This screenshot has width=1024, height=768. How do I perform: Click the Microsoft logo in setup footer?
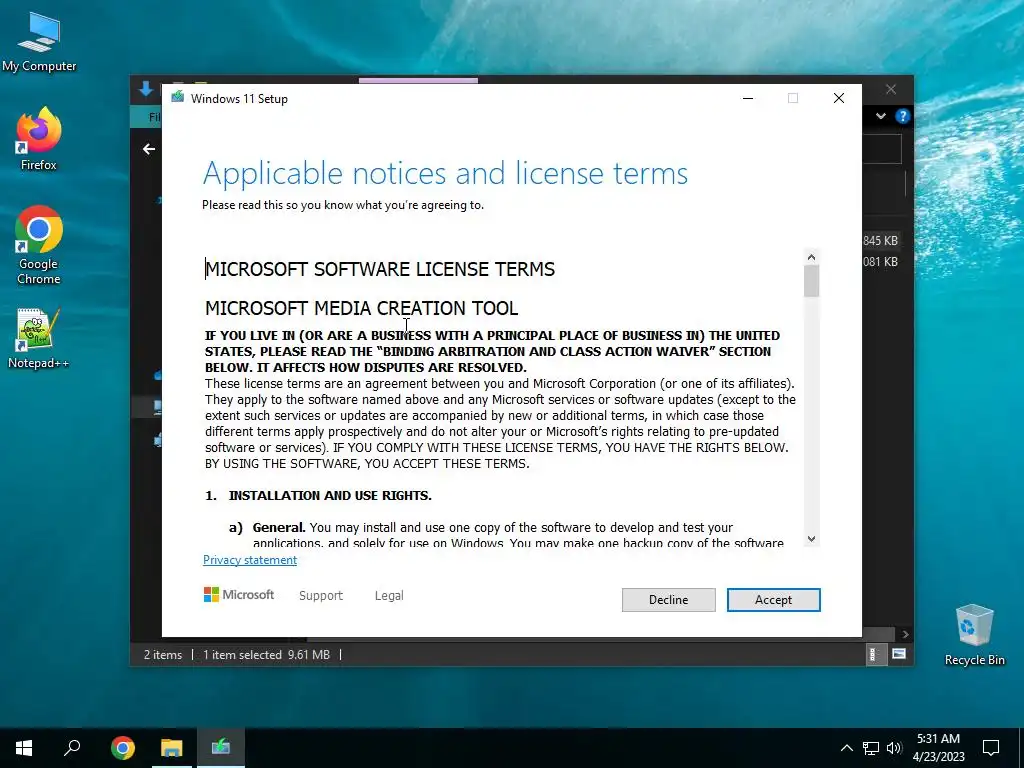(239, 594)
